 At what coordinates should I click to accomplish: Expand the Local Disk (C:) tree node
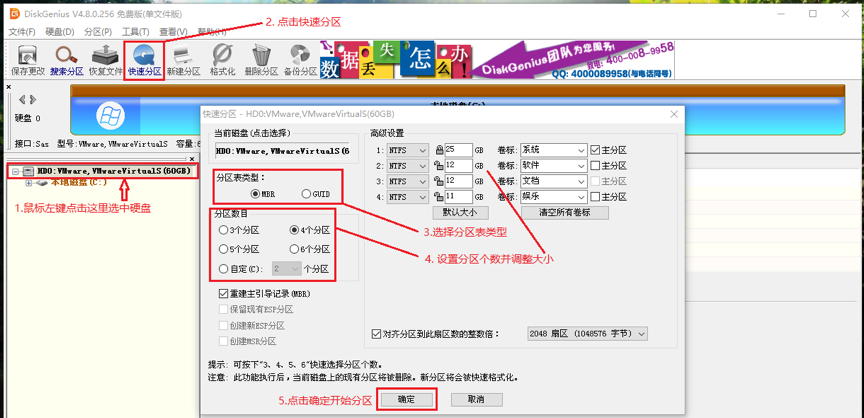pyautogui.click(x=29, y=182)
